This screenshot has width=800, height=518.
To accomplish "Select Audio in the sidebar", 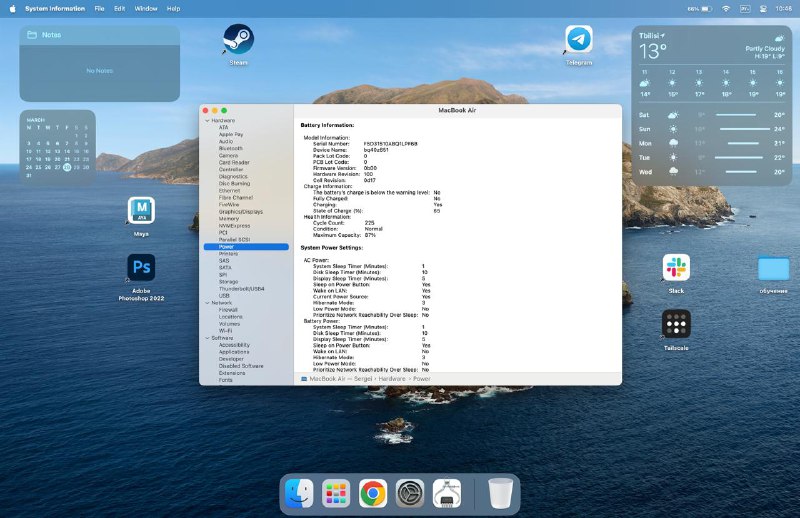I will coord(226,141).
